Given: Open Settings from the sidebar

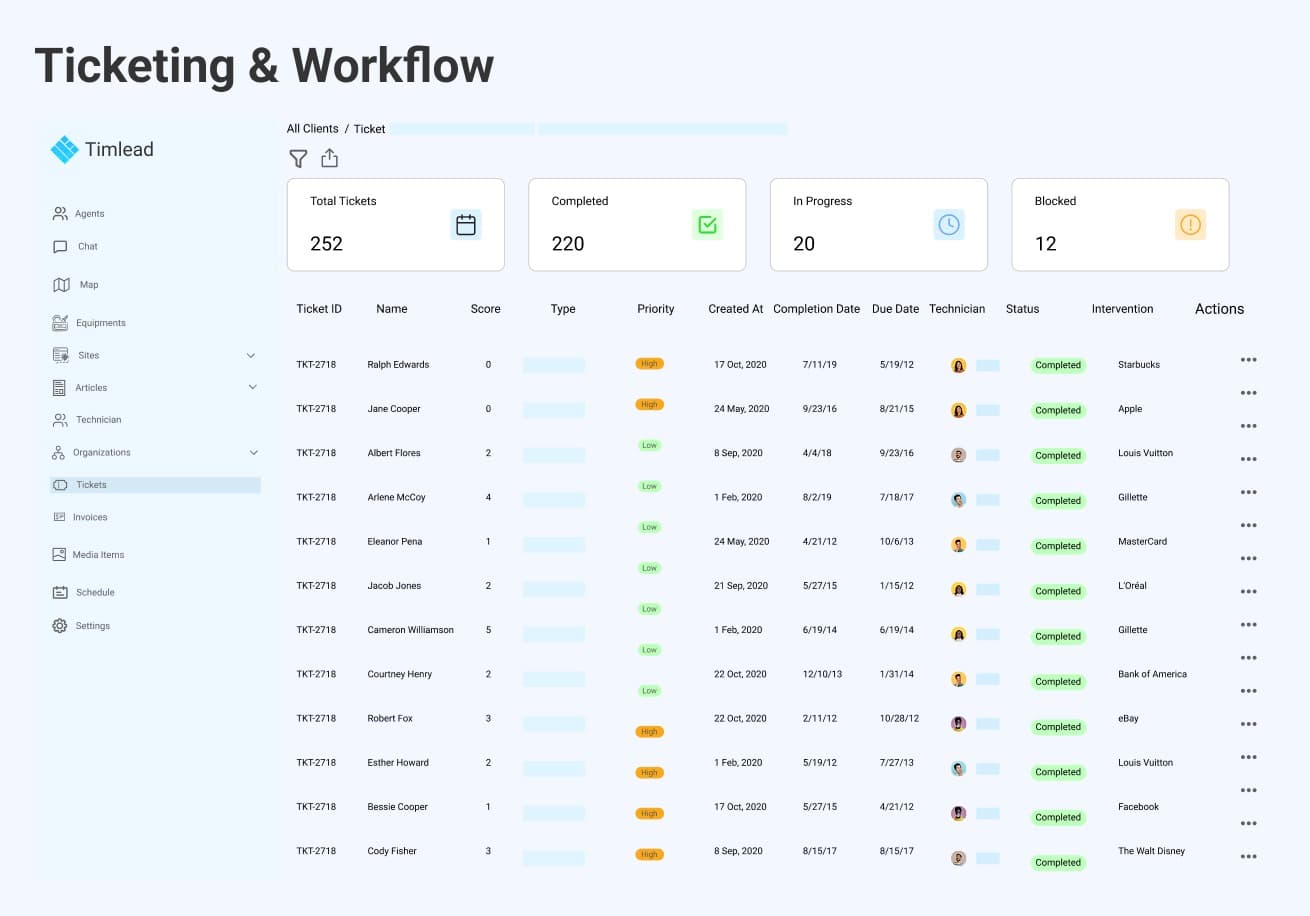Looking at the screenshot, I should 92,625.
